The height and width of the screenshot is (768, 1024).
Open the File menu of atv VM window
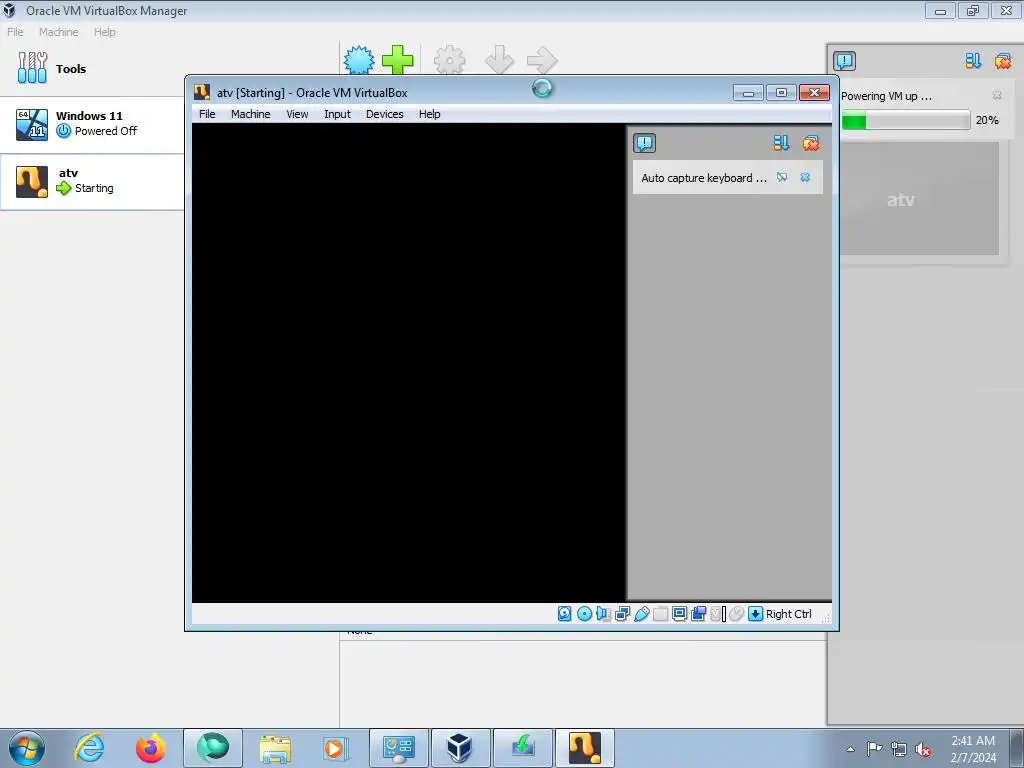(x=207, y=114)
